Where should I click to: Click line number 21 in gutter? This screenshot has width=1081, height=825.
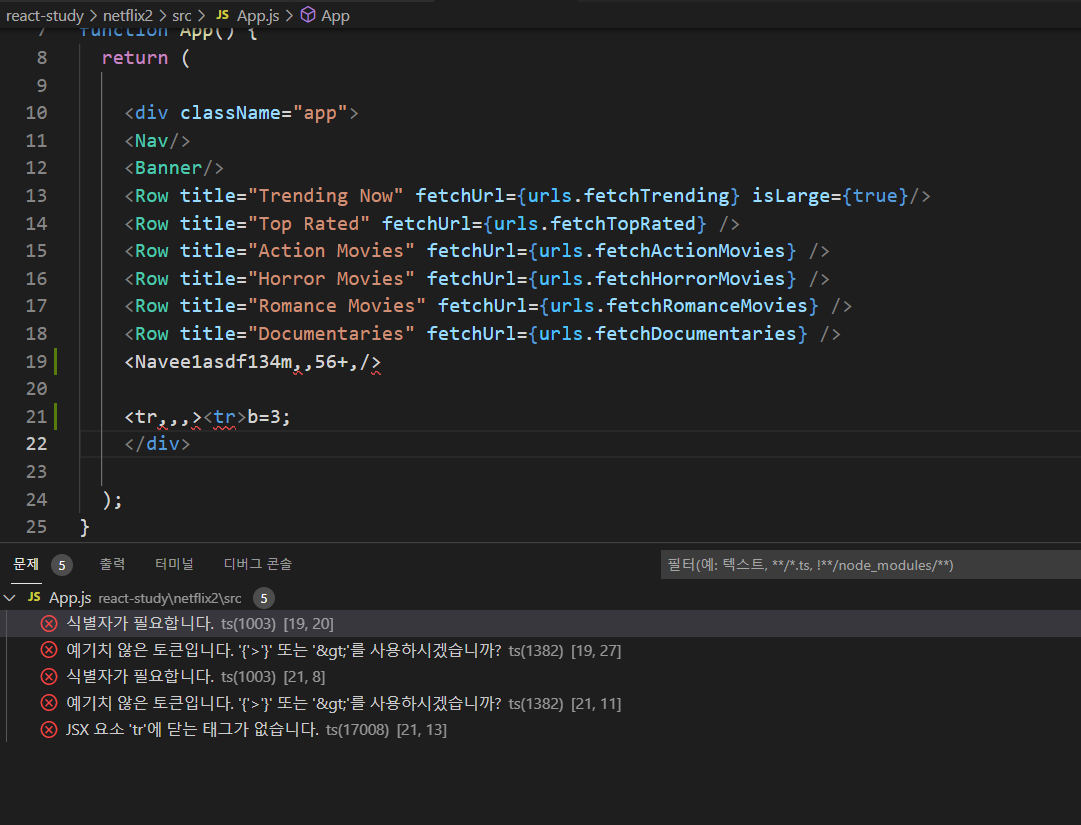(36, 416)
